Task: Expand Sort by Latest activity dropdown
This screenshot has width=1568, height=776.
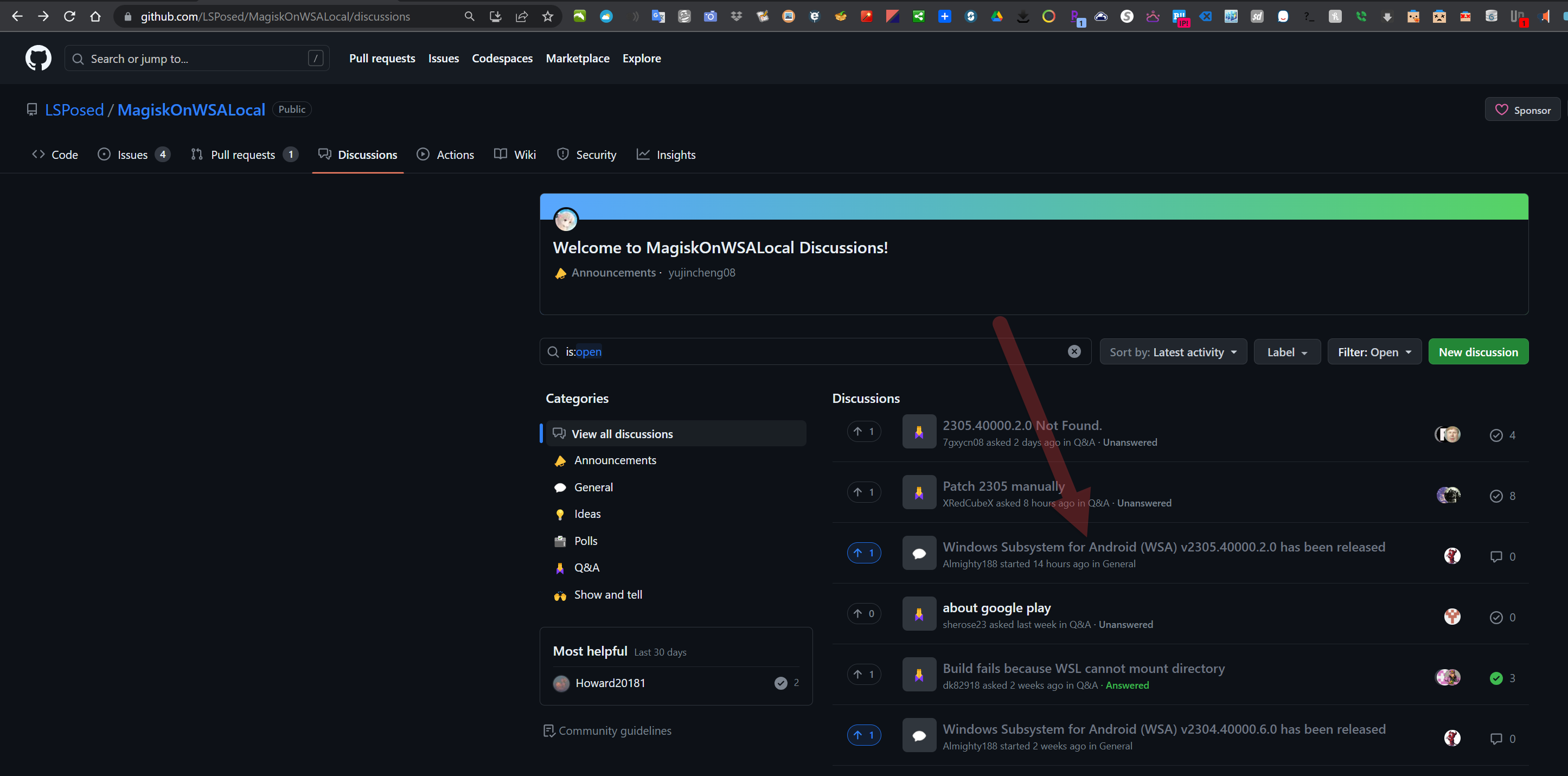Action: pos(1173,352)
